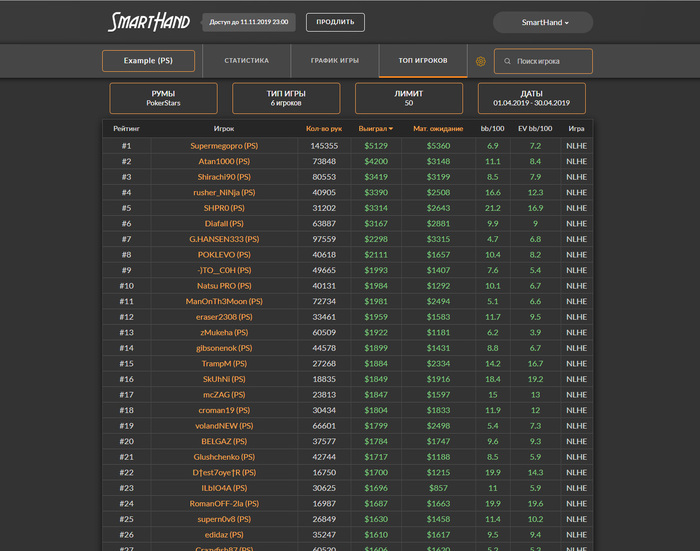
Task: Click the Игрок column header
Action: 224,129
